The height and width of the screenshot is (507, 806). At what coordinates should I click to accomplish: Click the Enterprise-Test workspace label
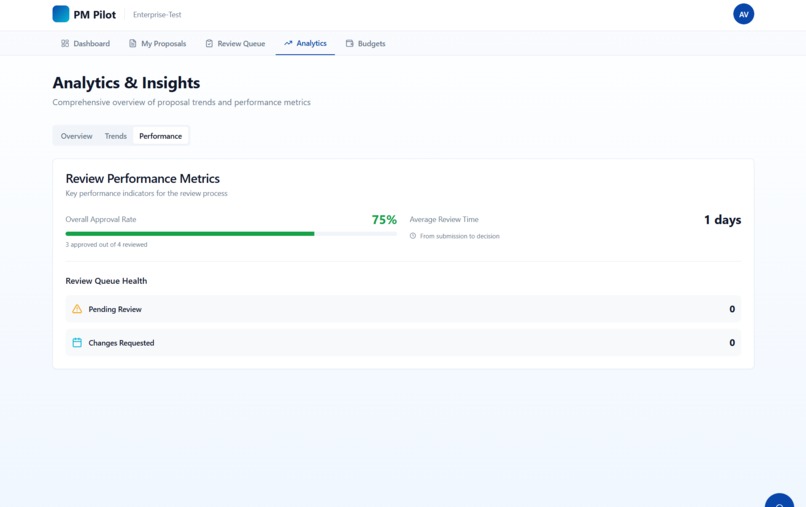tap(157, 14)
